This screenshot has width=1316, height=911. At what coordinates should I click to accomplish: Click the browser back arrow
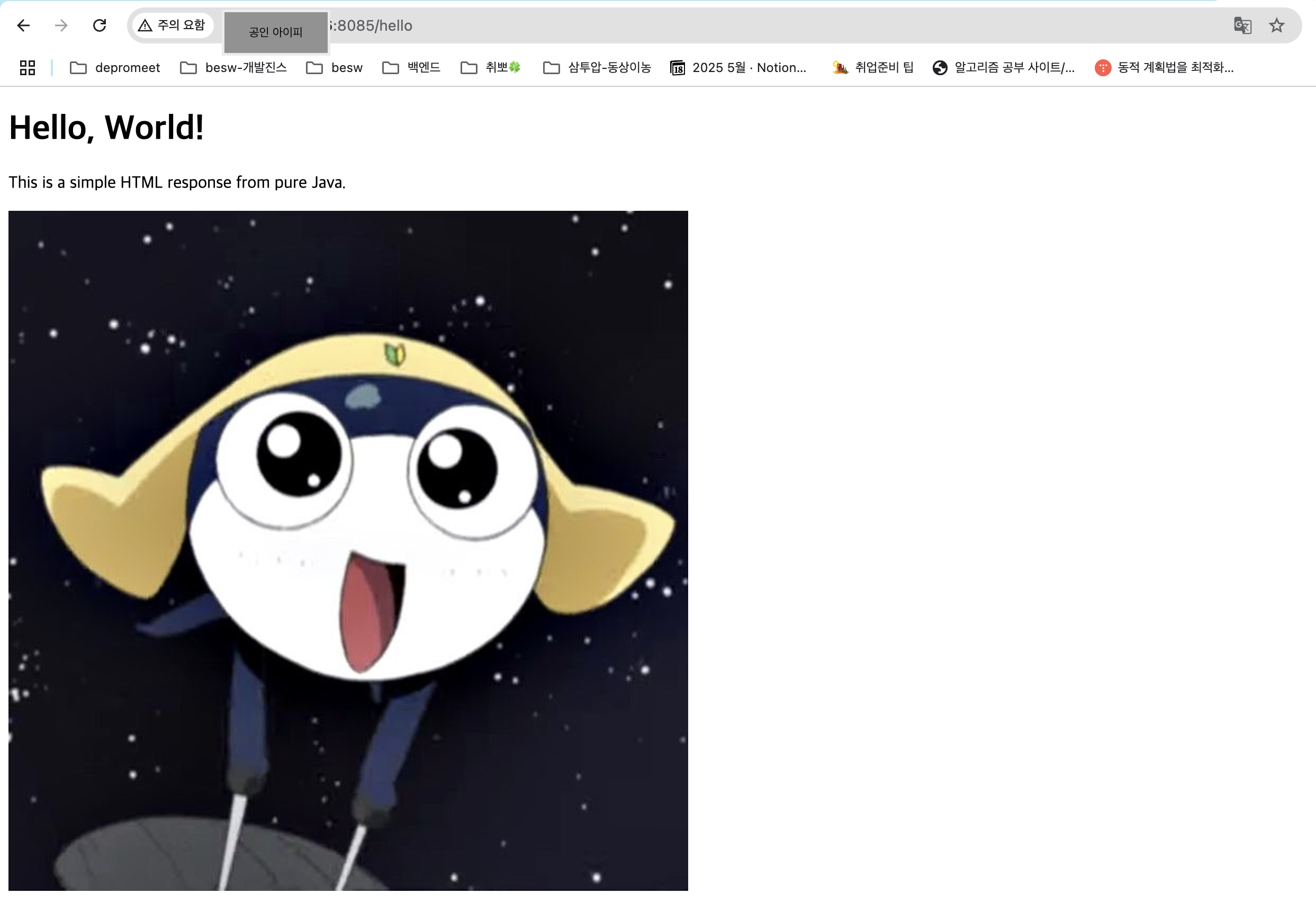23,25
